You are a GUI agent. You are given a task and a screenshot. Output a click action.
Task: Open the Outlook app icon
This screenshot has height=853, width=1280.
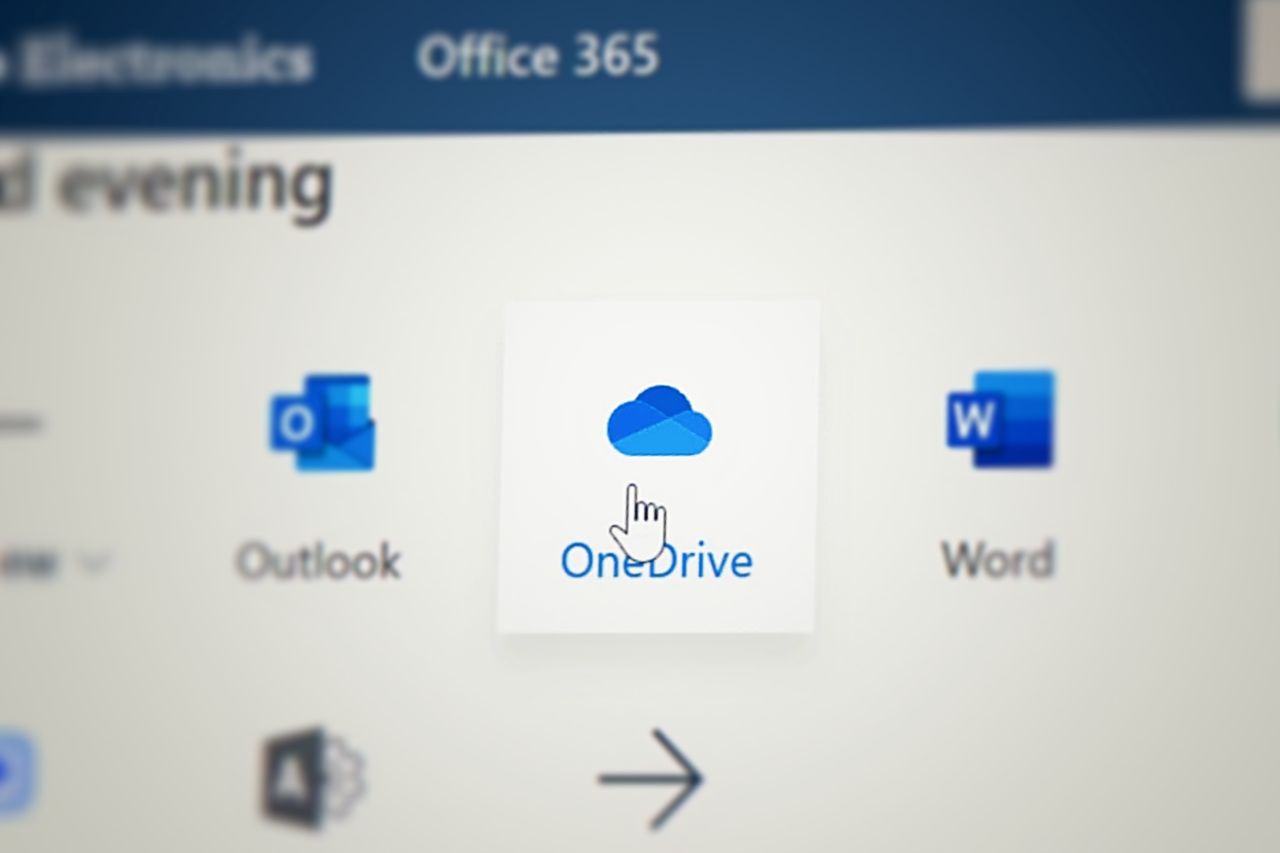point(322,422)
